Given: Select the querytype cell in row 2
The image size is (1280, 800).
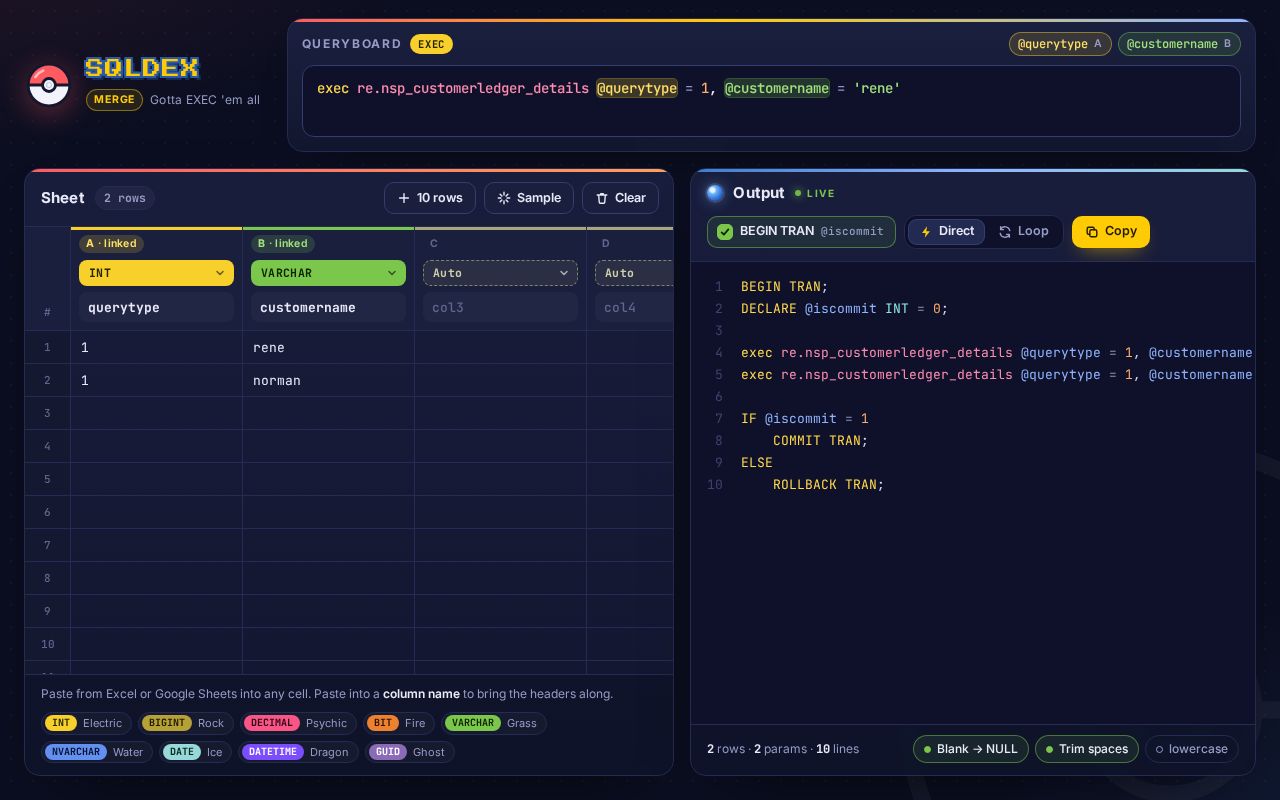Looking at the screenshot, I should 156,380.
